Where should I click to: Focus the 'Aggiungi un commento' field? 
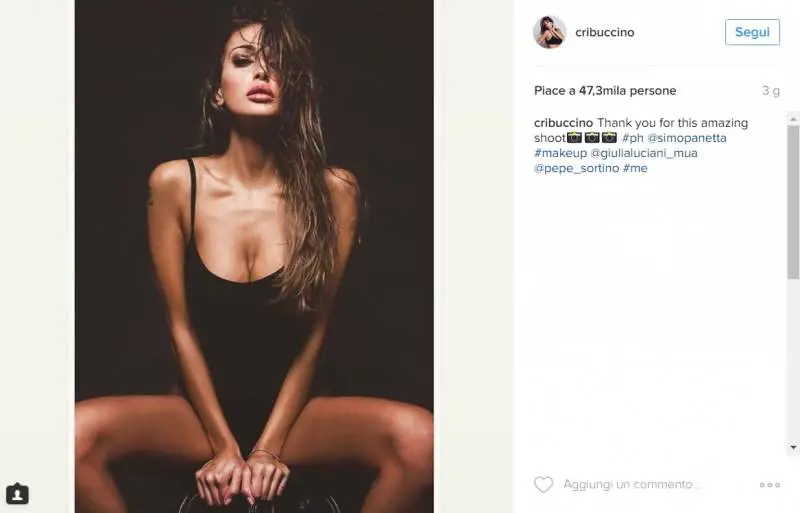tap(632, 484)
